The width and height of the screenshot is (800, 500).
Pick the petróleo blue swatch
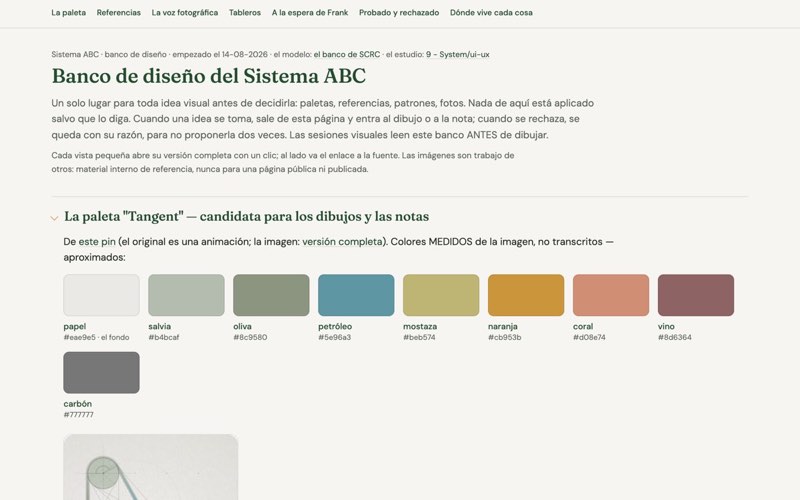[x=356, y=295]
